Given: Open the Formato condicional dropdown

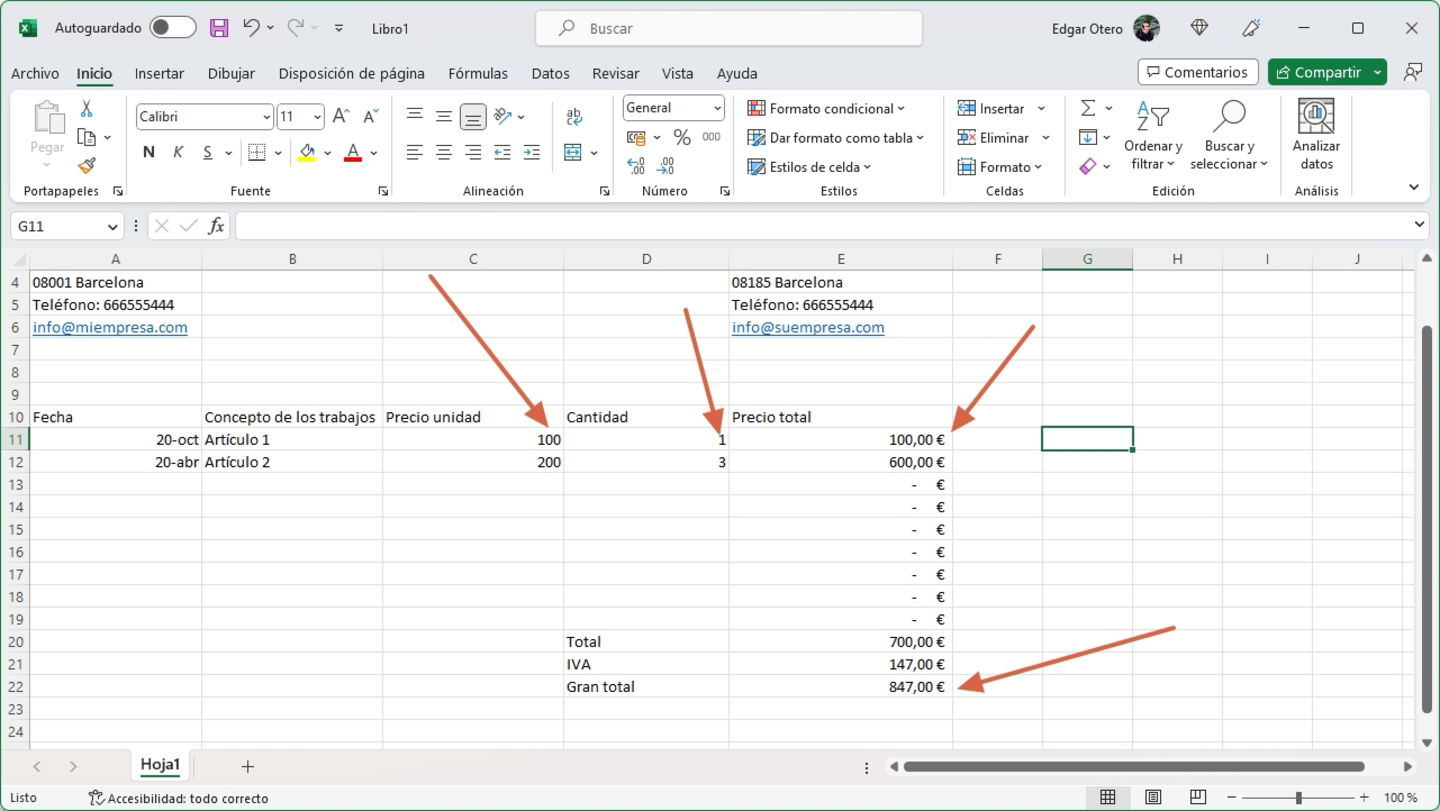Looking at the screenshot, I should (x=826, y=108).
